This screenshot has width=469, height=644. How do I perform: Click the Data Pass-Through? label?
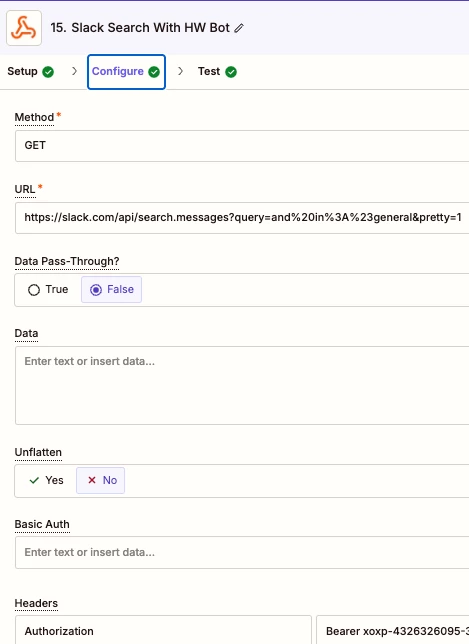pyautogui.click(x=67, y=261)
